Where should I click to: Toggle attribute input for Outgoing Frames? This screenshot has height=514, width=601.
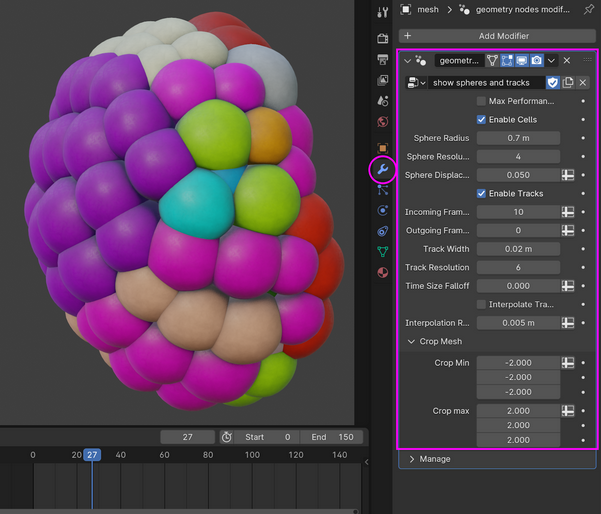click(x=568, y=230)
